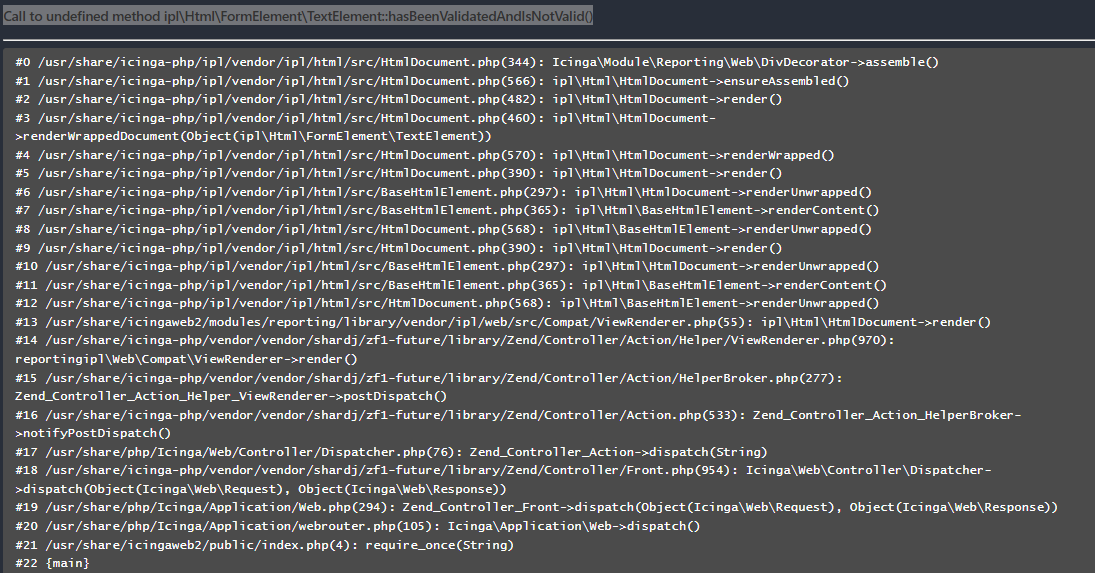Click stack line #9 HtmlDocument->render()
This screenshot has height=573, width=1095.
click(x=399, y=248)
